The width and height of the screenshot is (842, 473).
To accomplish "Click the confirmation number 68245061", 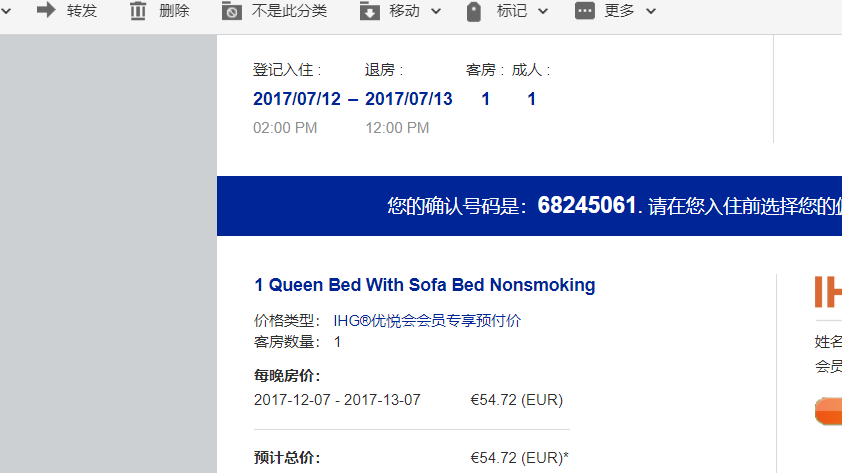I will click(586, 205).
